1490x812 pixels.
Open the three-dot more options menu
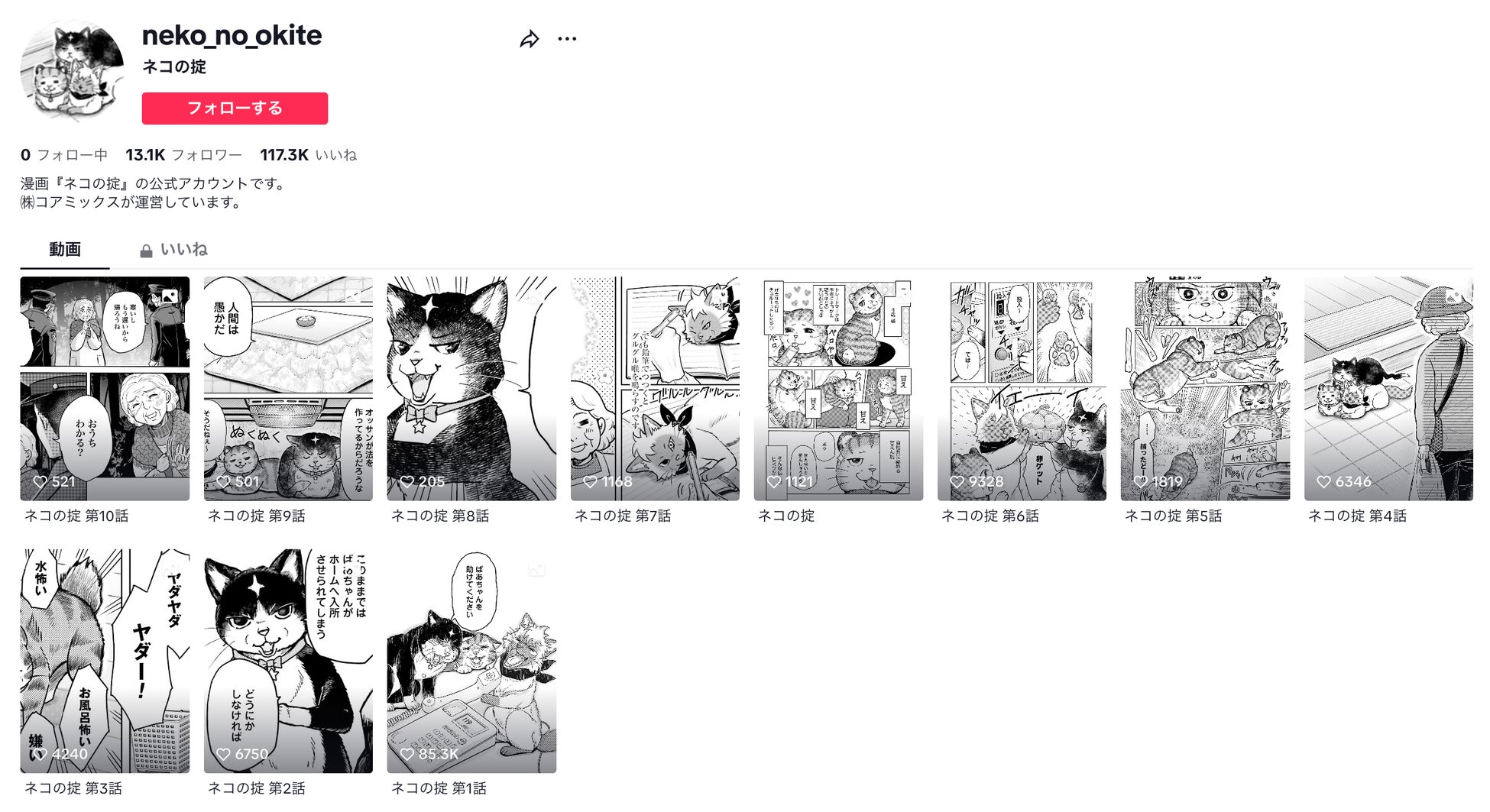pos(567,39)
